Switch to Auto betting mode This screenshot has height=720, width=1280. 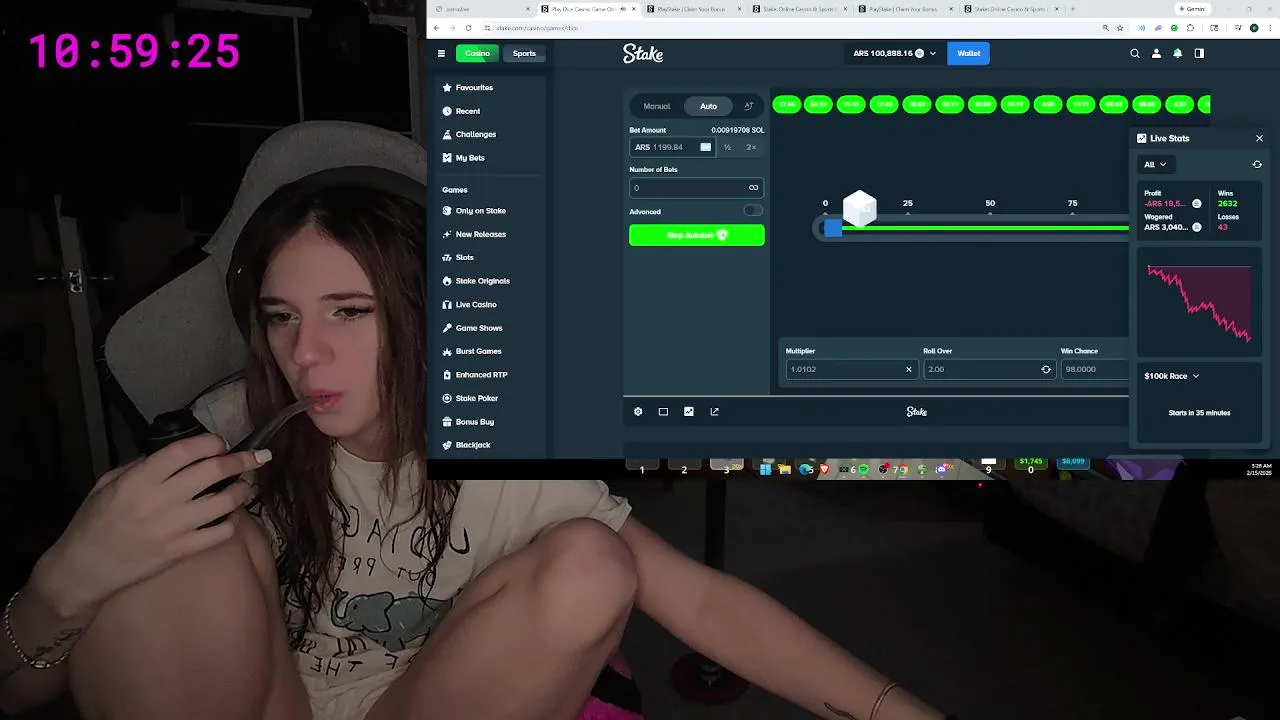(x=708, y=106)
